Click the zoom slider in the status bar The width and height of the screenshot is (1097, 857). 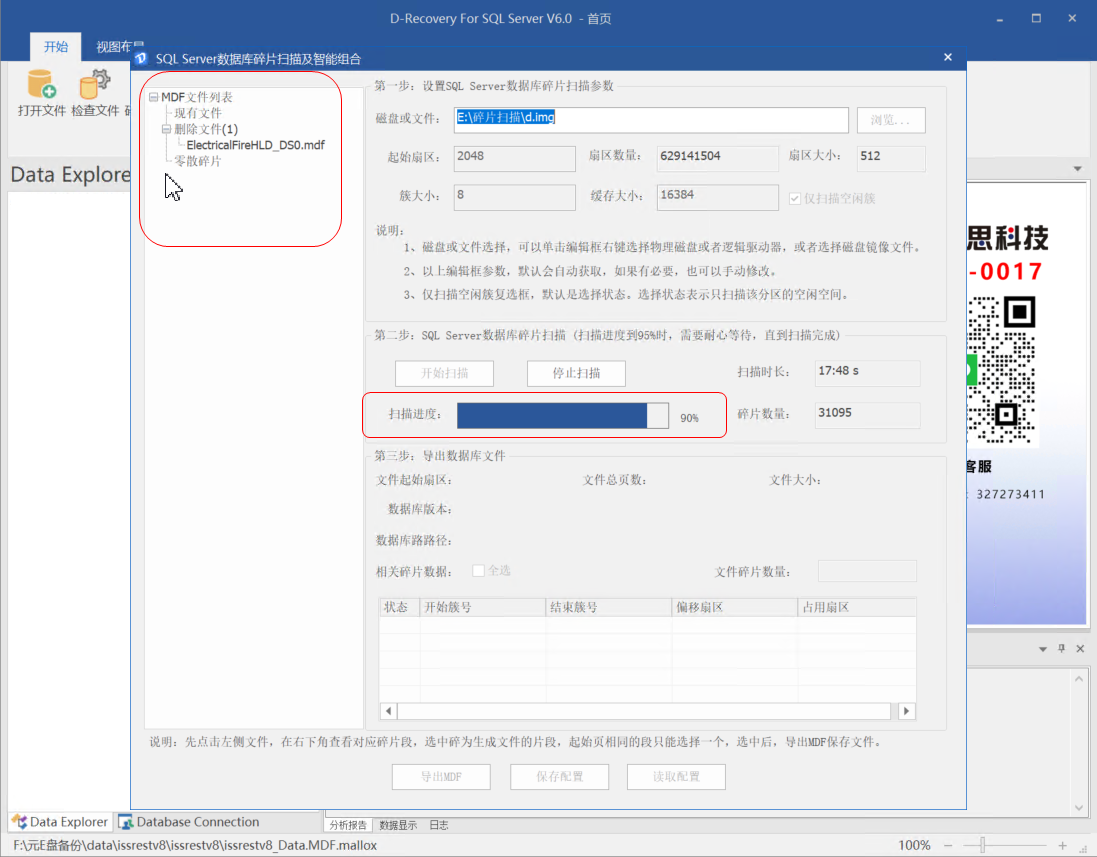(x=982, y=845)
